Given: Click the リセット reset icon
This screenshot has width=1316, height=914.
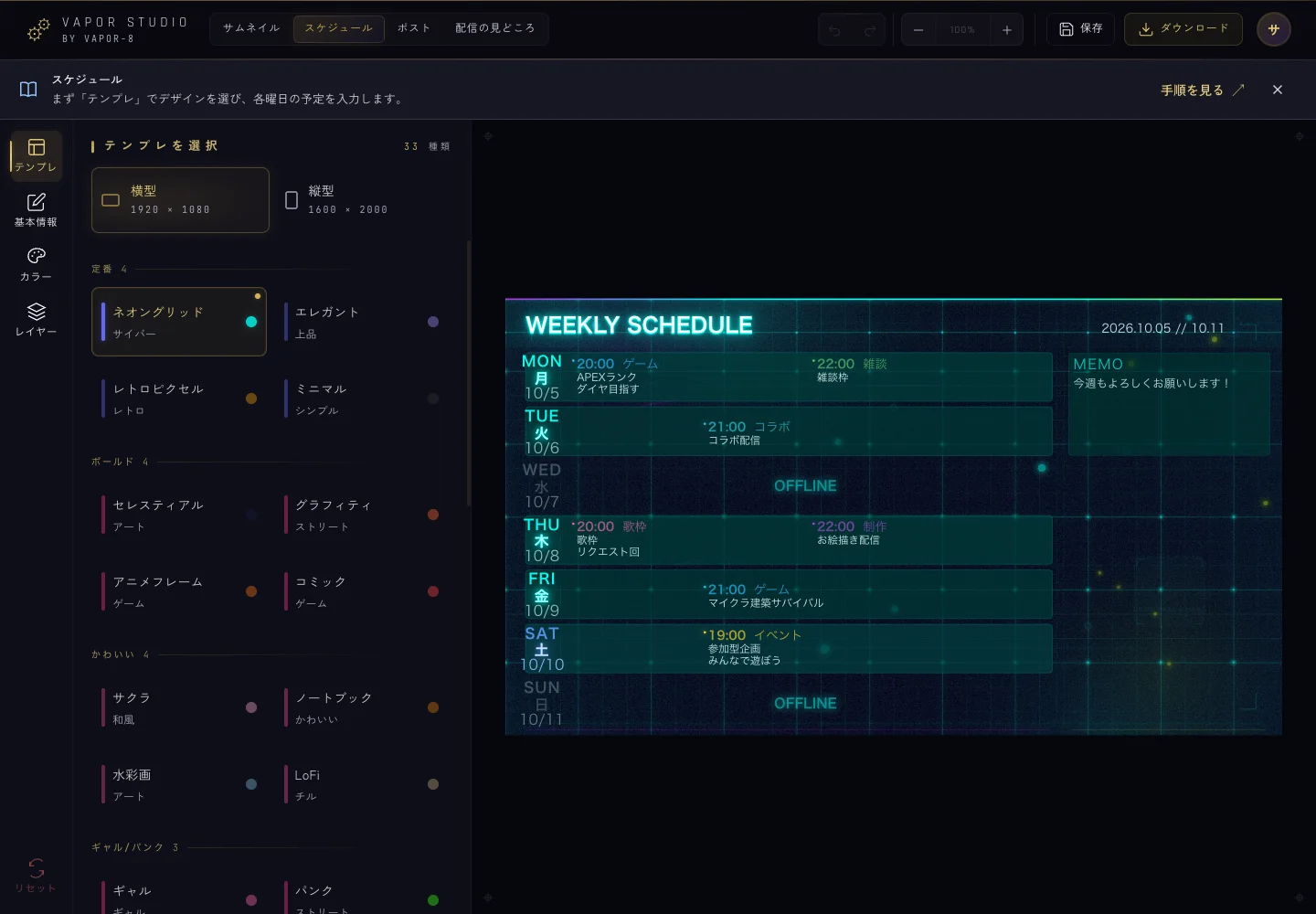Looking at the screenshot, I should click(37, 875).
